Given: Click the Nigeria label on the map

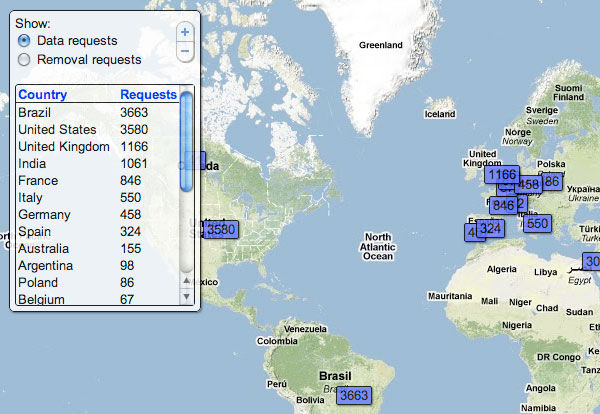Looking at the screenshot, I should click(517, 325).
